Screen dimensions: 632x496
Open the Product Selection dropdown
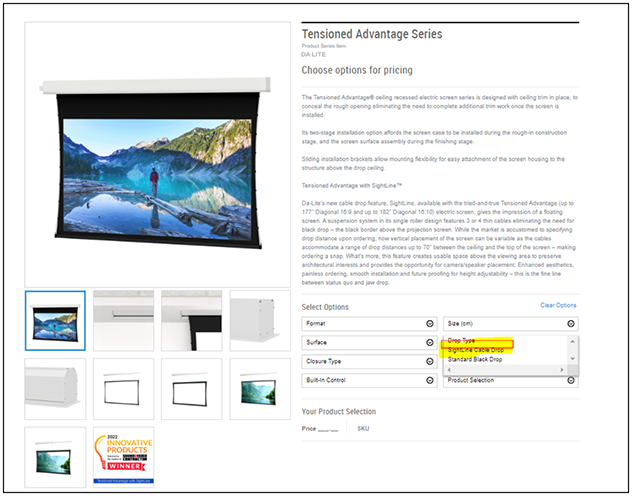click(x=511, y=380)
